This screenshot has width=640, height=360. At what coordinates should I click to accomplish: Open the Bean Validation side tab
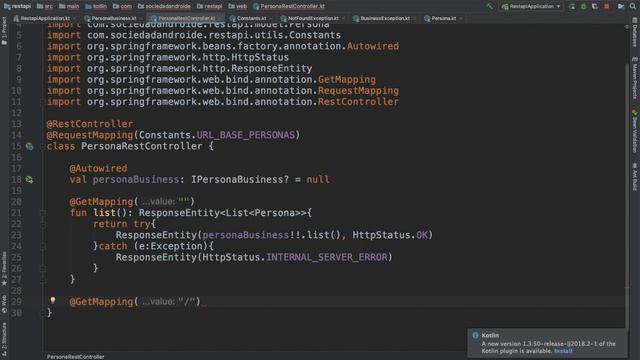pyautogui.click(x=635, y=131)
